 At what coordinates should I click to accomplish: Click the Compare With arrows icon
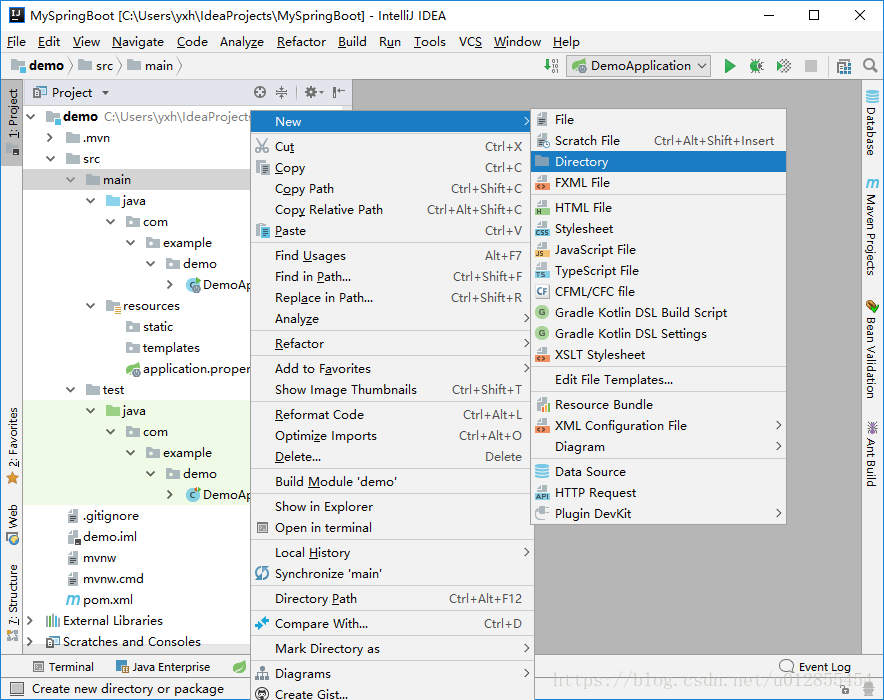point(262,623)
